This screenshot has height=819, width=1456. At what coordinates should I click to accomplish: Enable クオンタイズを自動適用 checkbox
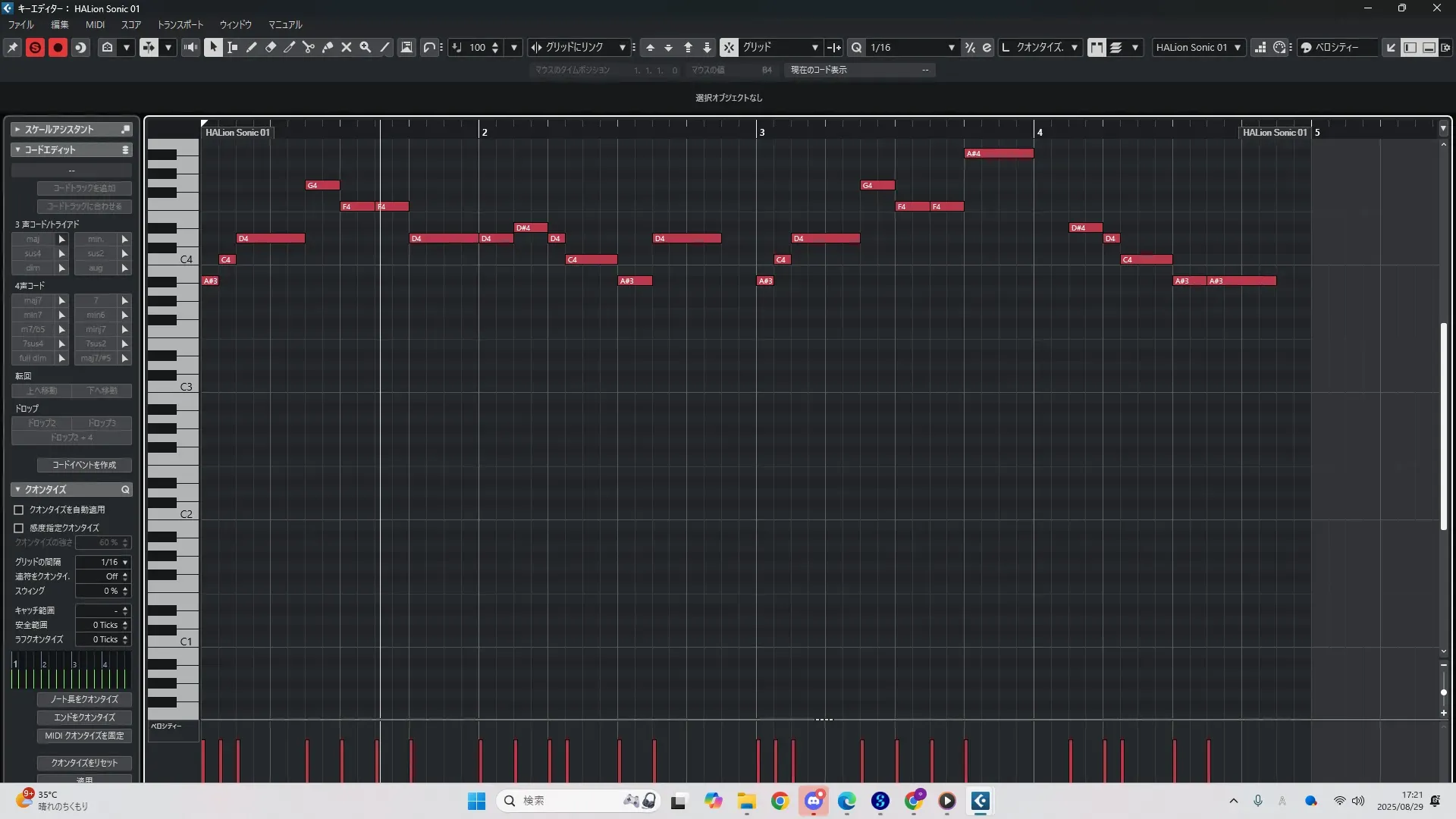(19, 510)
